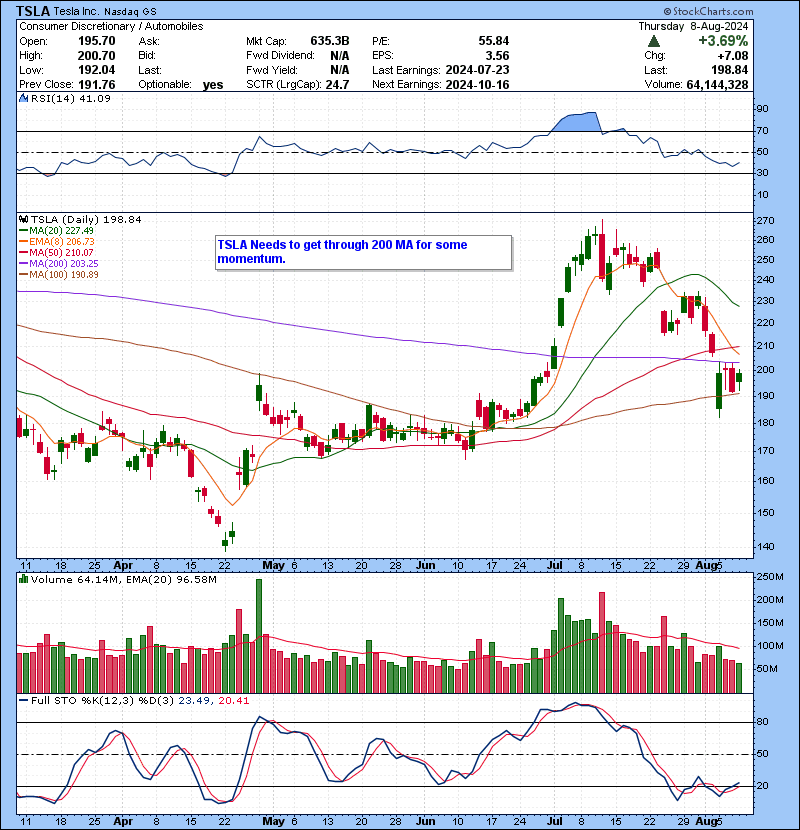Select the TSLA ticker symbol heading
800x830 pixels.
pos(33,11)
